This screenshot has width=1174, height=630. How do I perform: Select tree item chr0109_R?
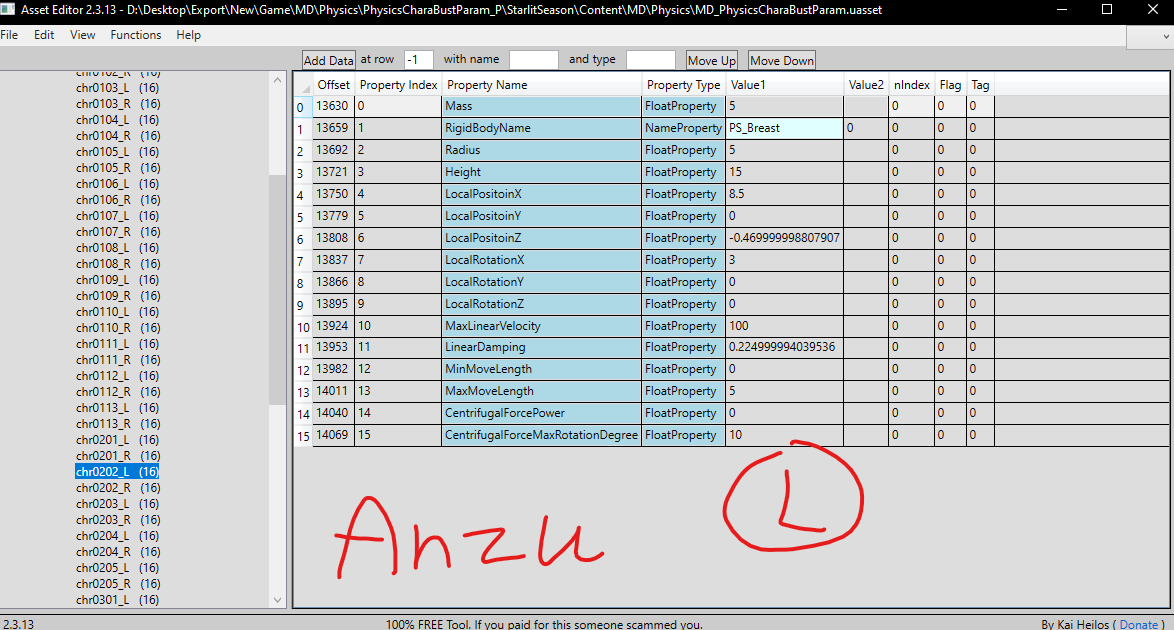(x=118, y=296)
